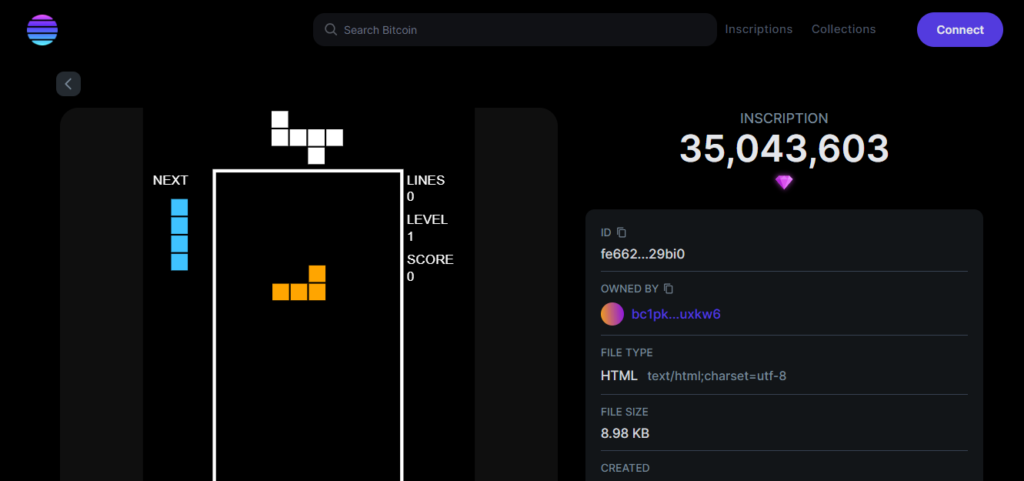Screen dimensions: 1024x481
Task: Click the blue I-piece under NEXT
Action: click(179, 235)
